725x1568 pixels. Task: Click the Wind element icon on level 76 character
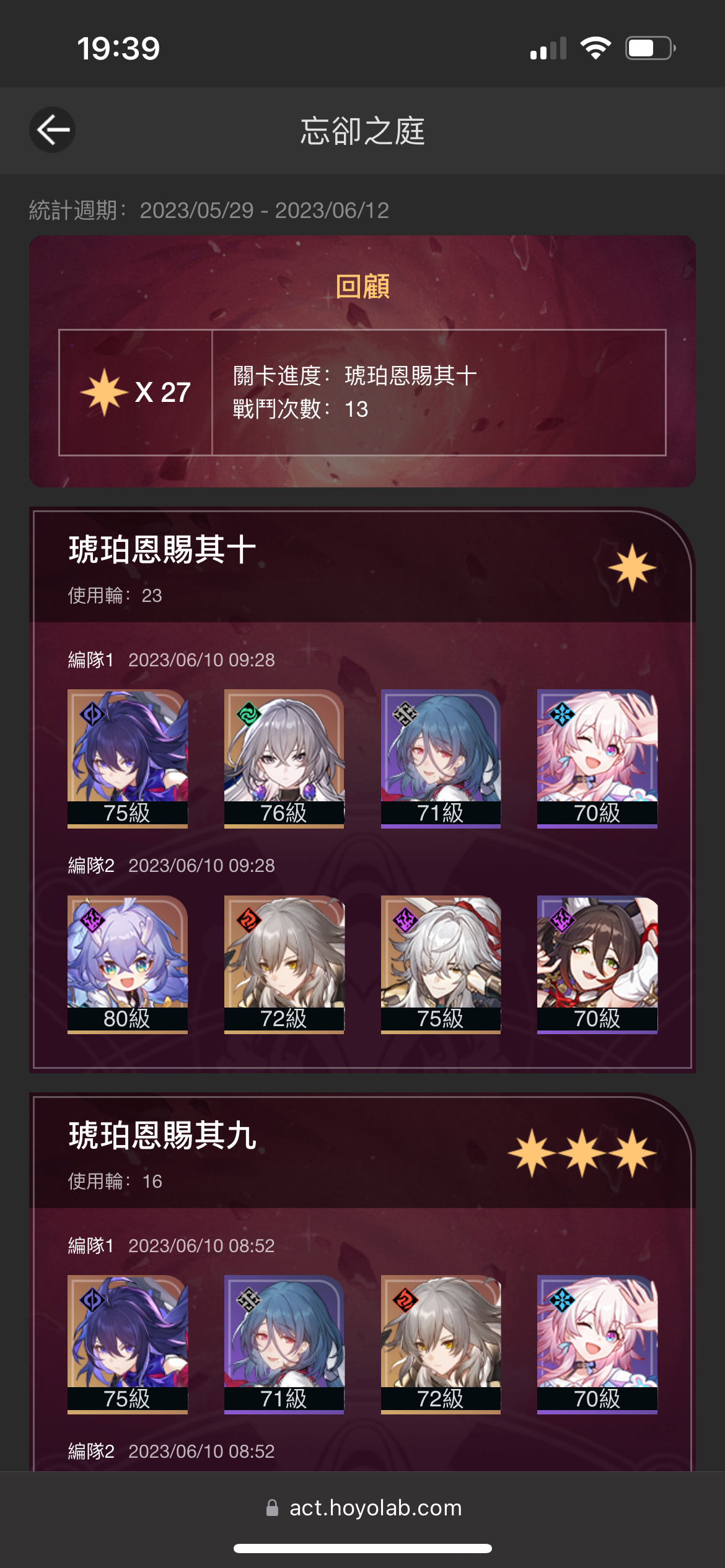coord(249,715)
